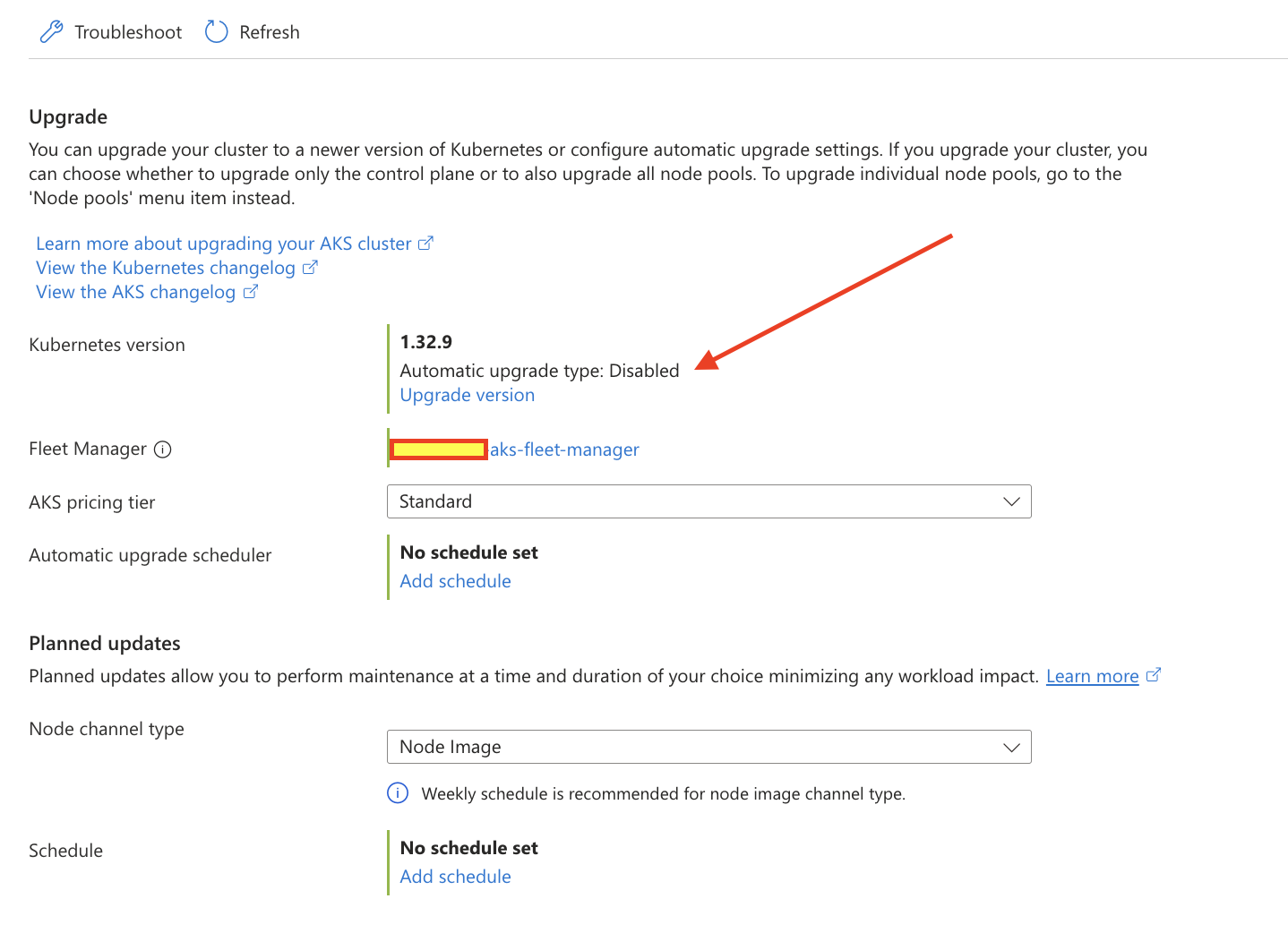The image size is (1288, 933).
Task: Expand Node Image list via its chevron
Action: pos(1011,747)
